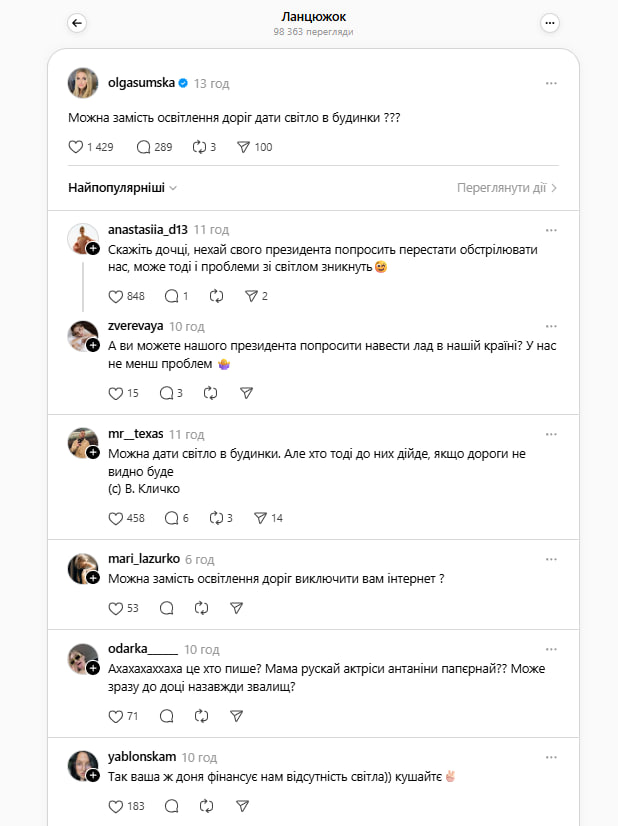Image resolution: width=618 pixels, height=826 pixels.
Task: Like the olgasumska main post
Action: 76,147
